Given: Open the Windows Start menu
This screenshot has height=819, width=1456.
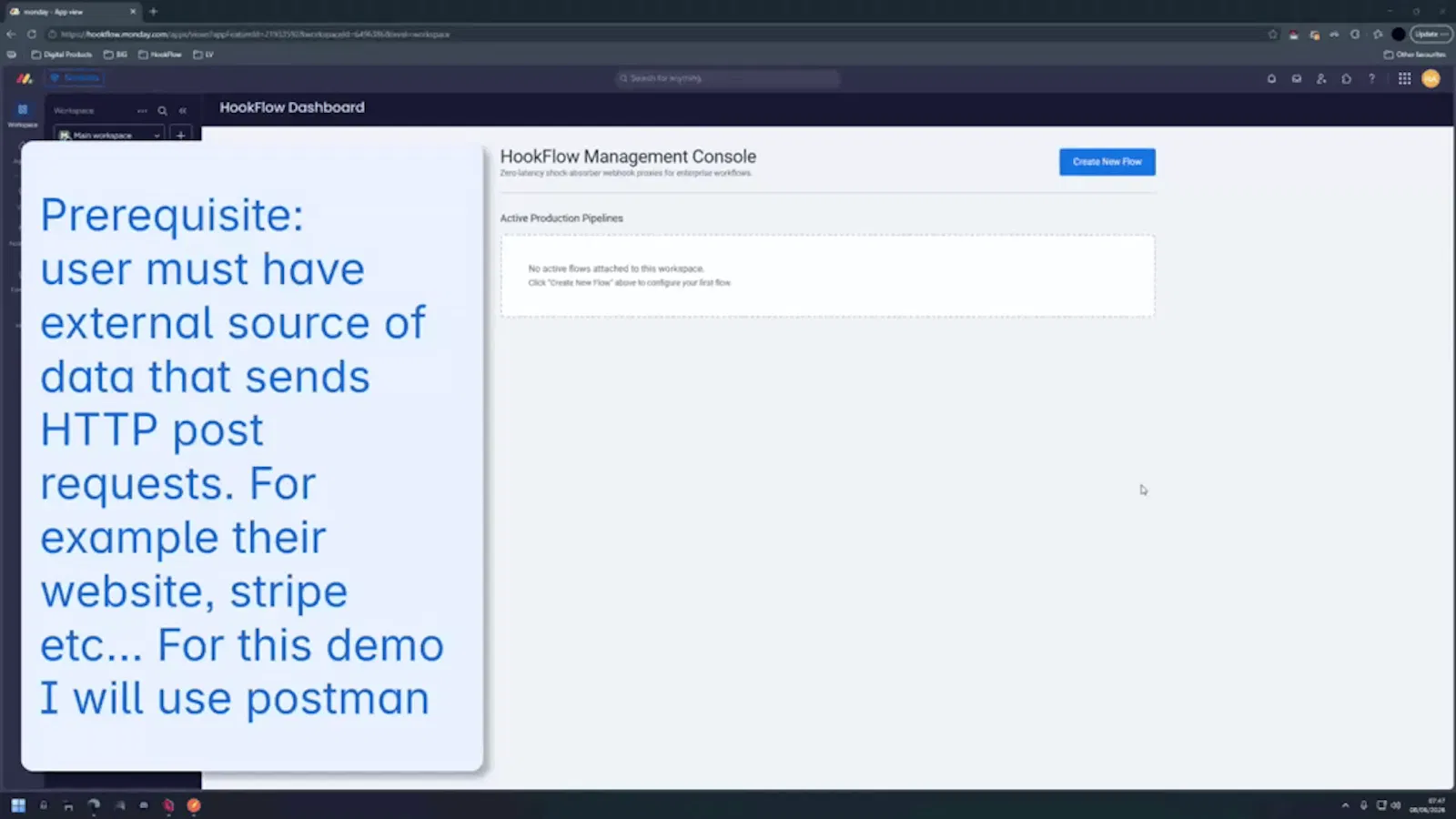Looking at the screenshot, I should [18, 805].
